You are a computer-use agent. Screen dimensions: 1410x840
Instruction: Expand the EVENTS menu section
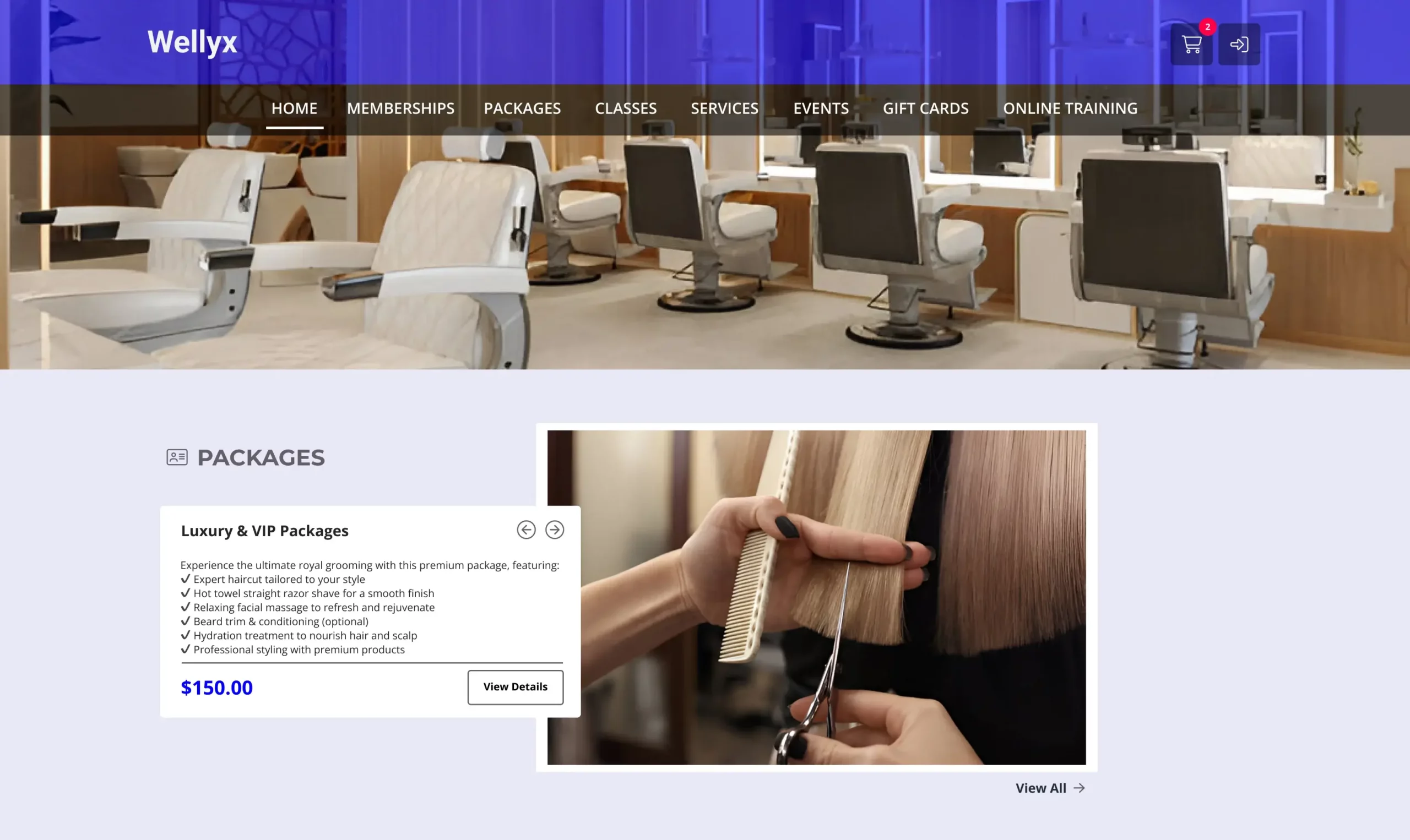click(820, 108)
